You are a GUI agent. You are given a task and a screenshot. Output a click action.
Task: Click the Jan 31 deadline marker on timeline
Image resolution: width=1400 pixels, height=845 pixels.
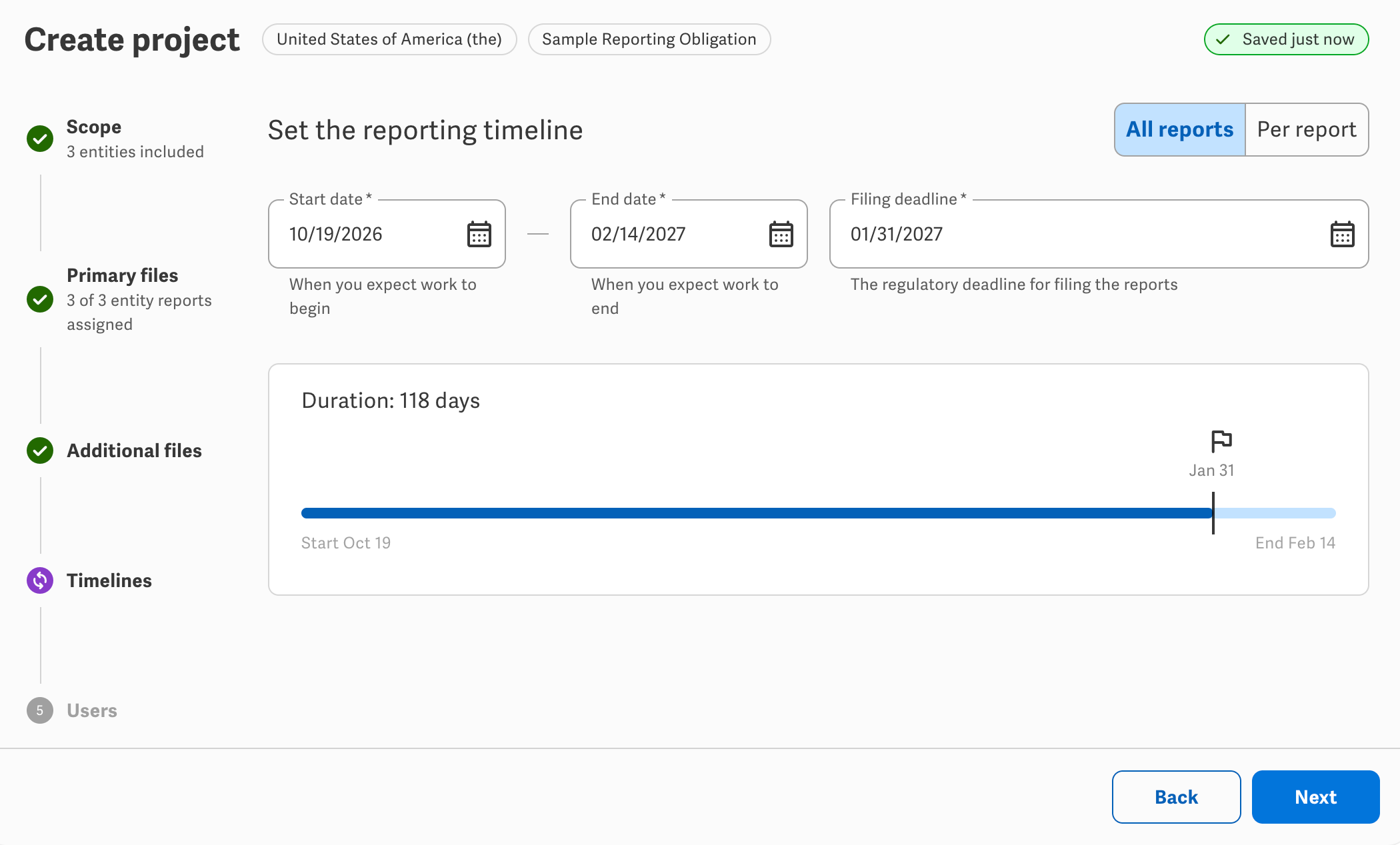click(1213, 512)
